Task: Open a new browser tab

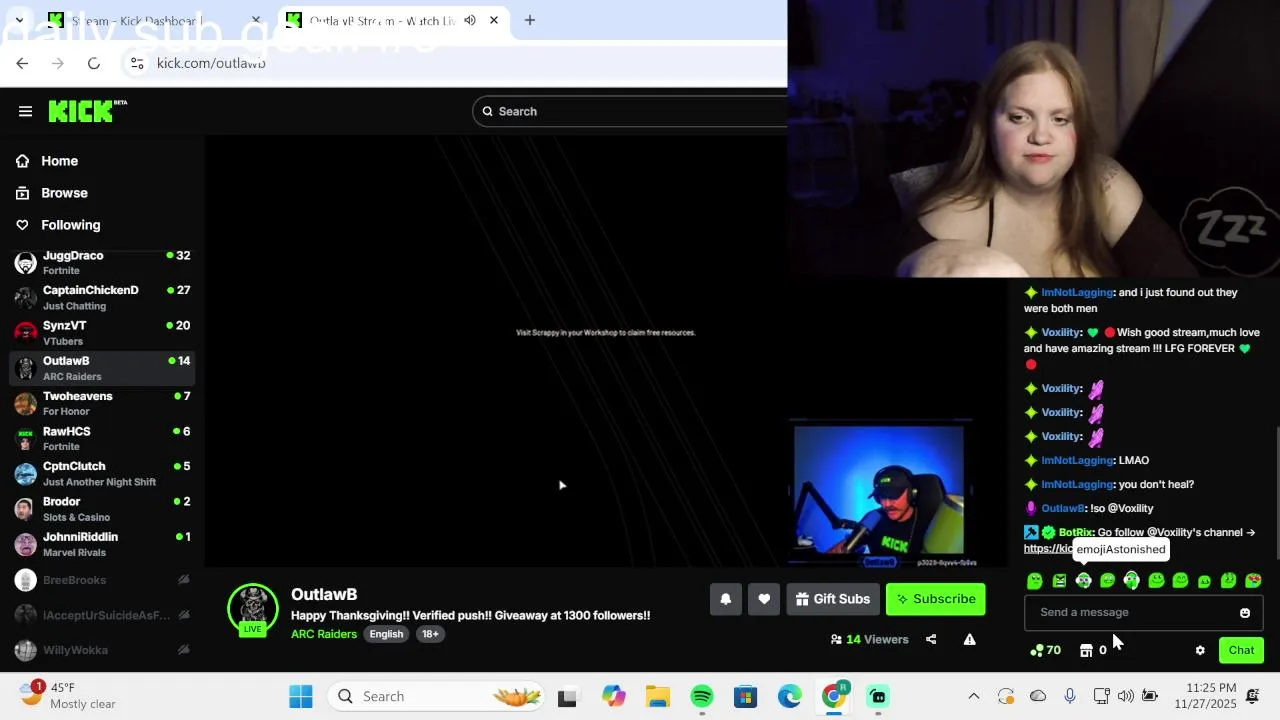Action: tap(530, 20)
